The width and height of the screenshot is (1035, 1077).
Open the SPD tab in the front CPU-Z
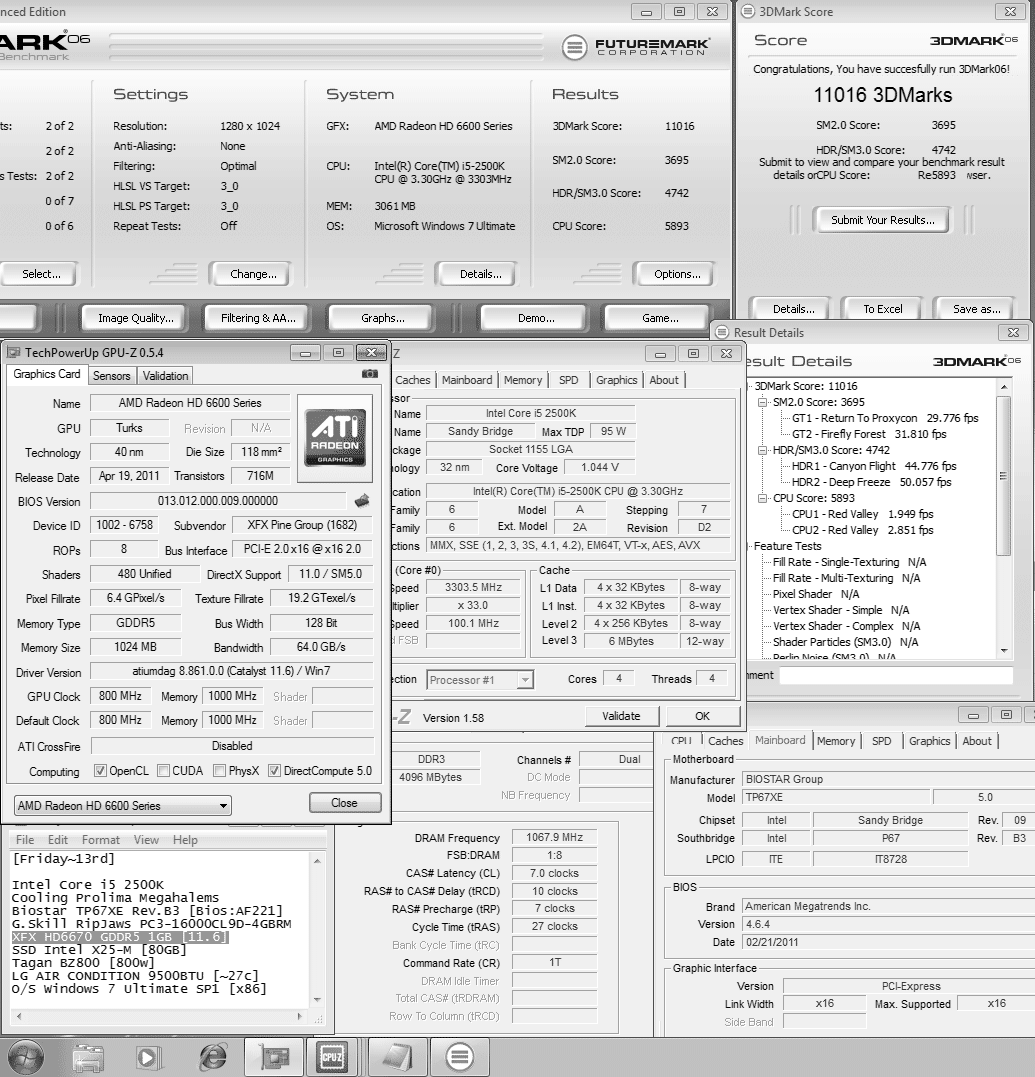click(x=569, y=380)
